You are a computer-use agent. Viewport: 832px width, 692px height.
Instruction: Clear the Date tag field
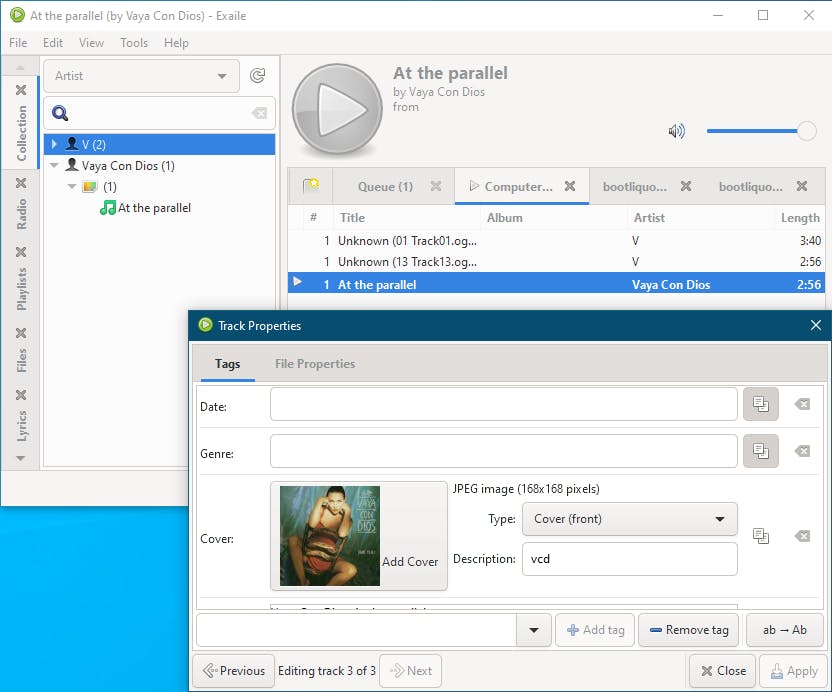[802, 404]
